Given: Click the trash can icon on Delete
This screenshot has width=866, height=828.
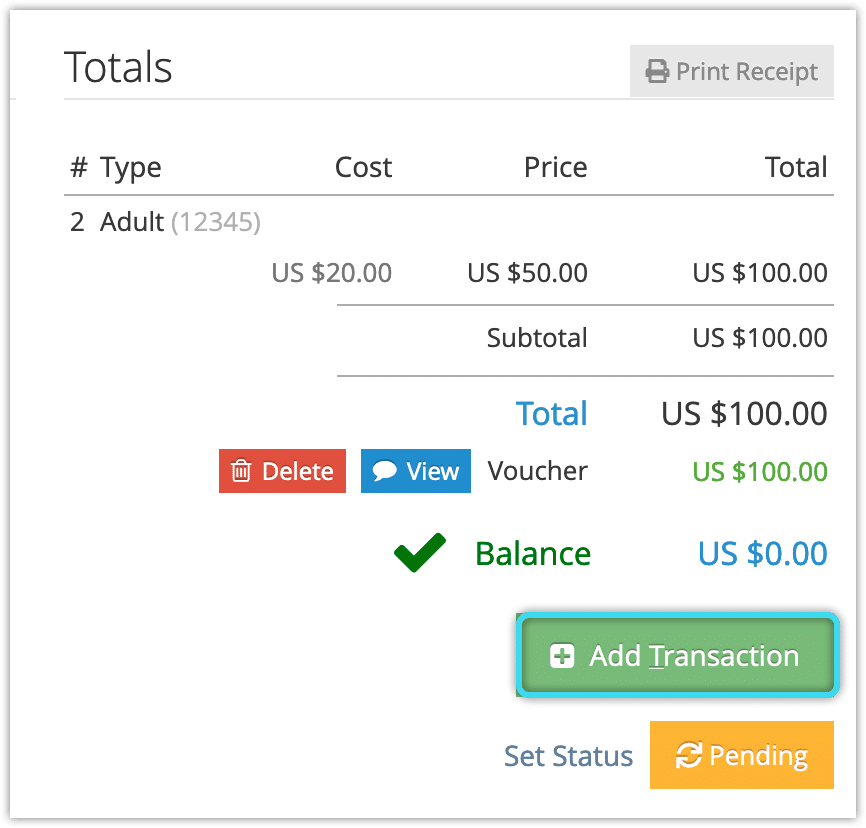Looking at the screenshot, I should click(x=241, y=471).
